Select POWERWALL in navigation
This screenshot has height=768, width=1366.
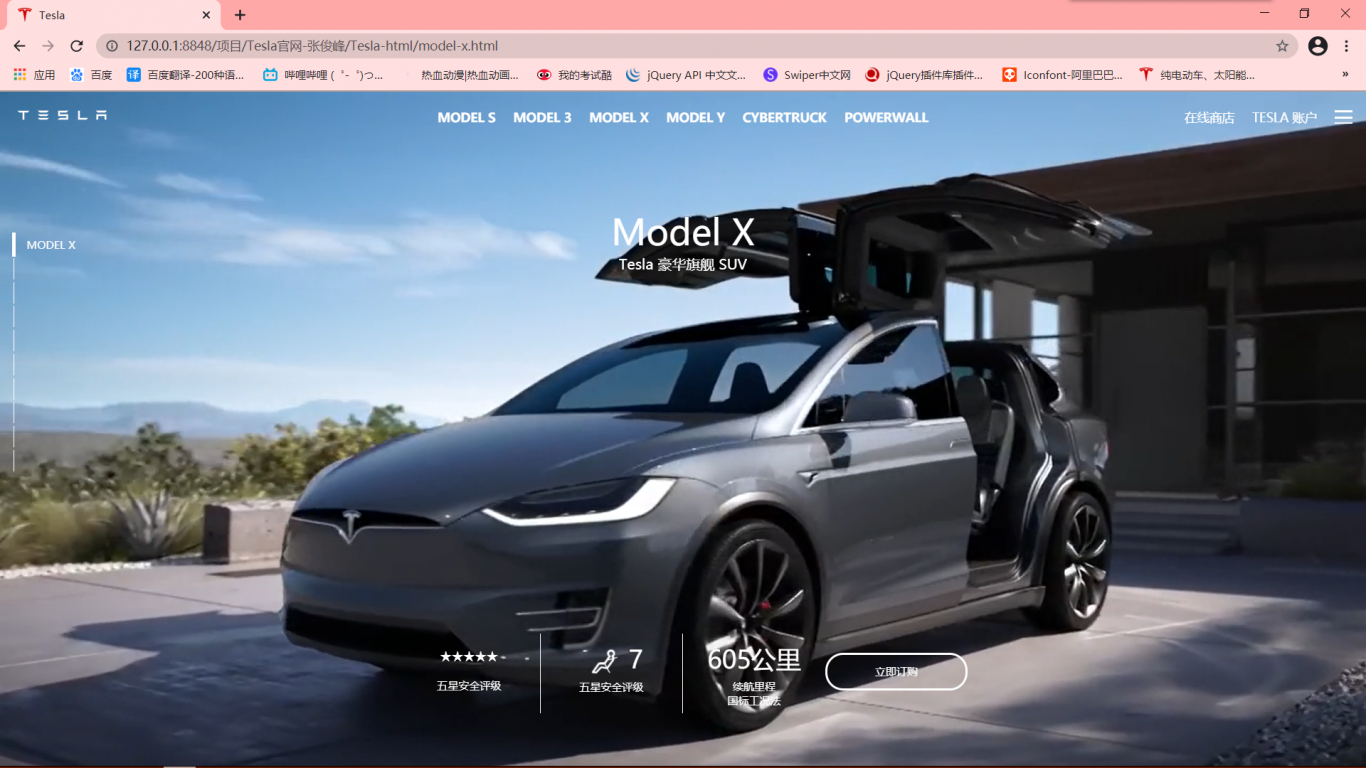pyautogui.click(x=887, y=118)
